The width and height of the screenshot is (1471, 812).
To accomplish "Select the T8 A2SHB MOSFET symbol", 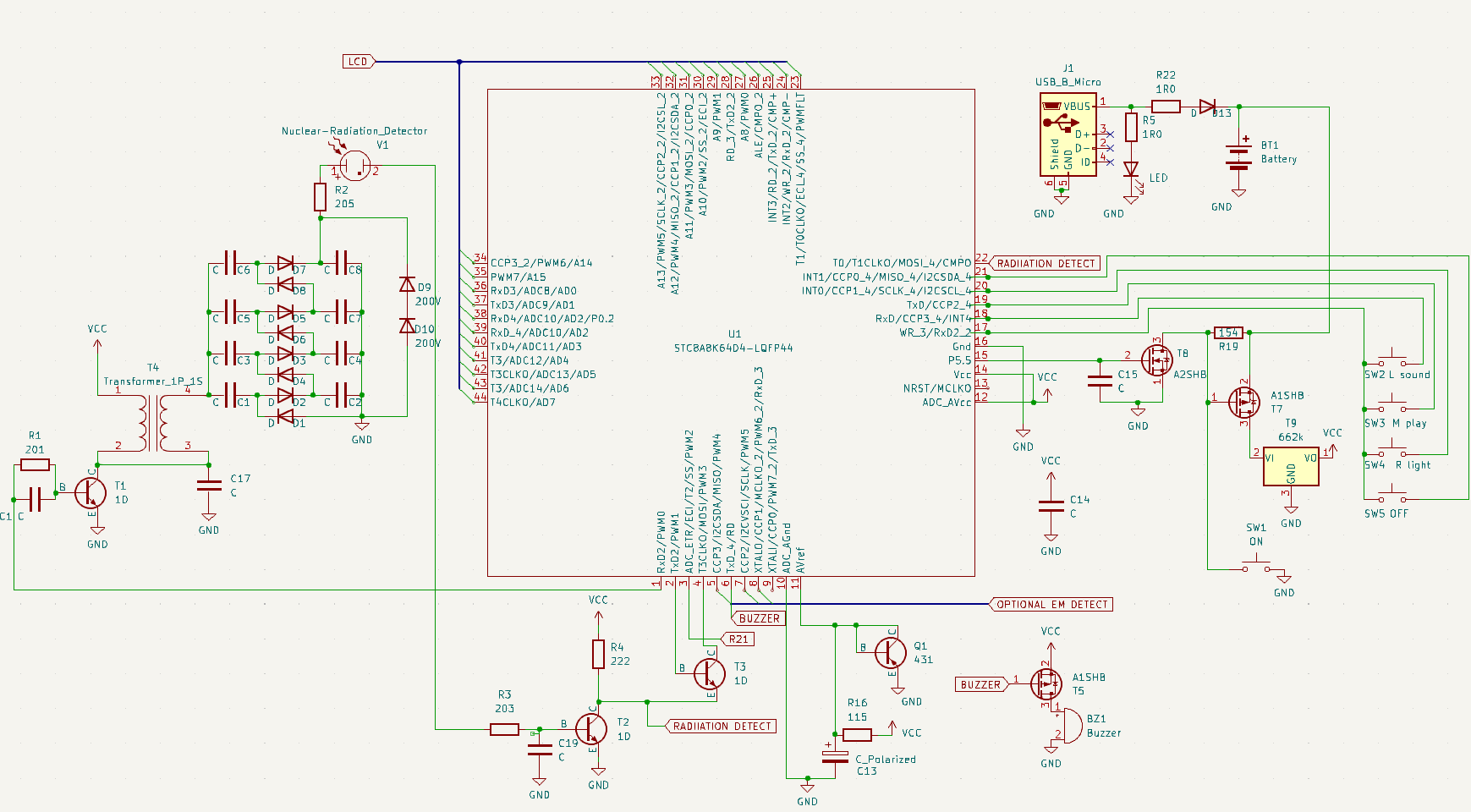I will 1157,360.
